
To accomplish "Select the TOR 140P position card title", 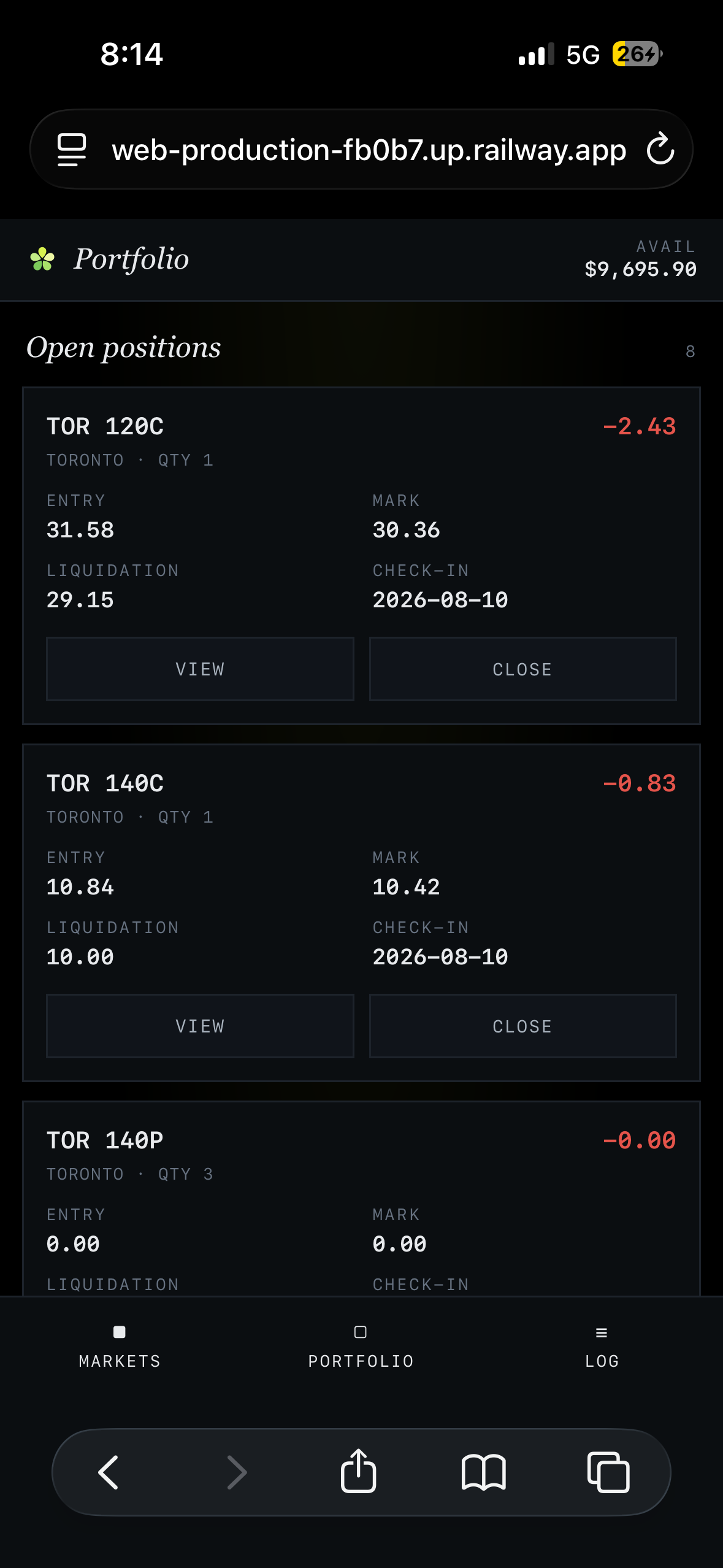I will (x=105, y=1140).
